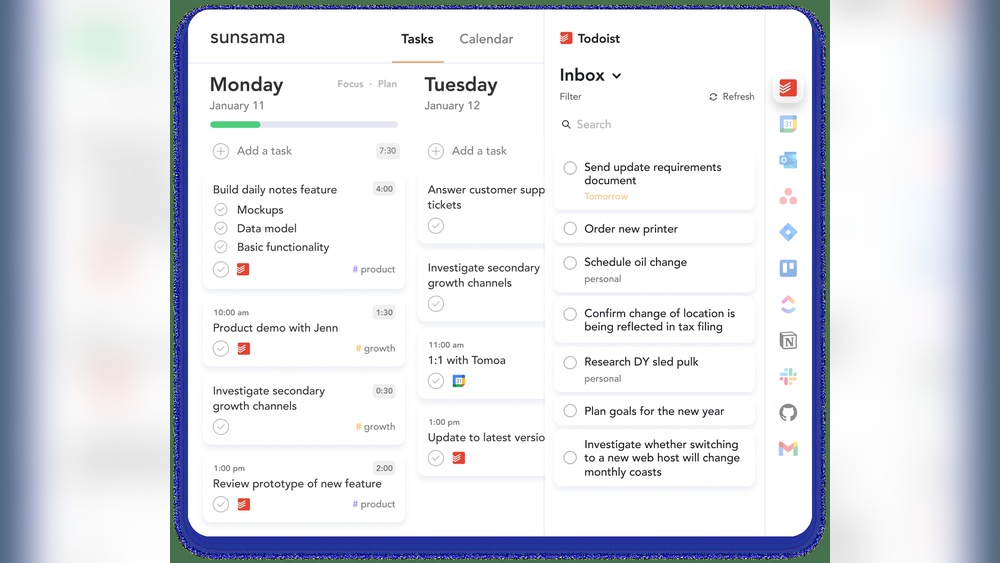Click the Todoist icon on Build daily notes feature
This screenshot has width=1000, height=563.
tap(242, 269)
